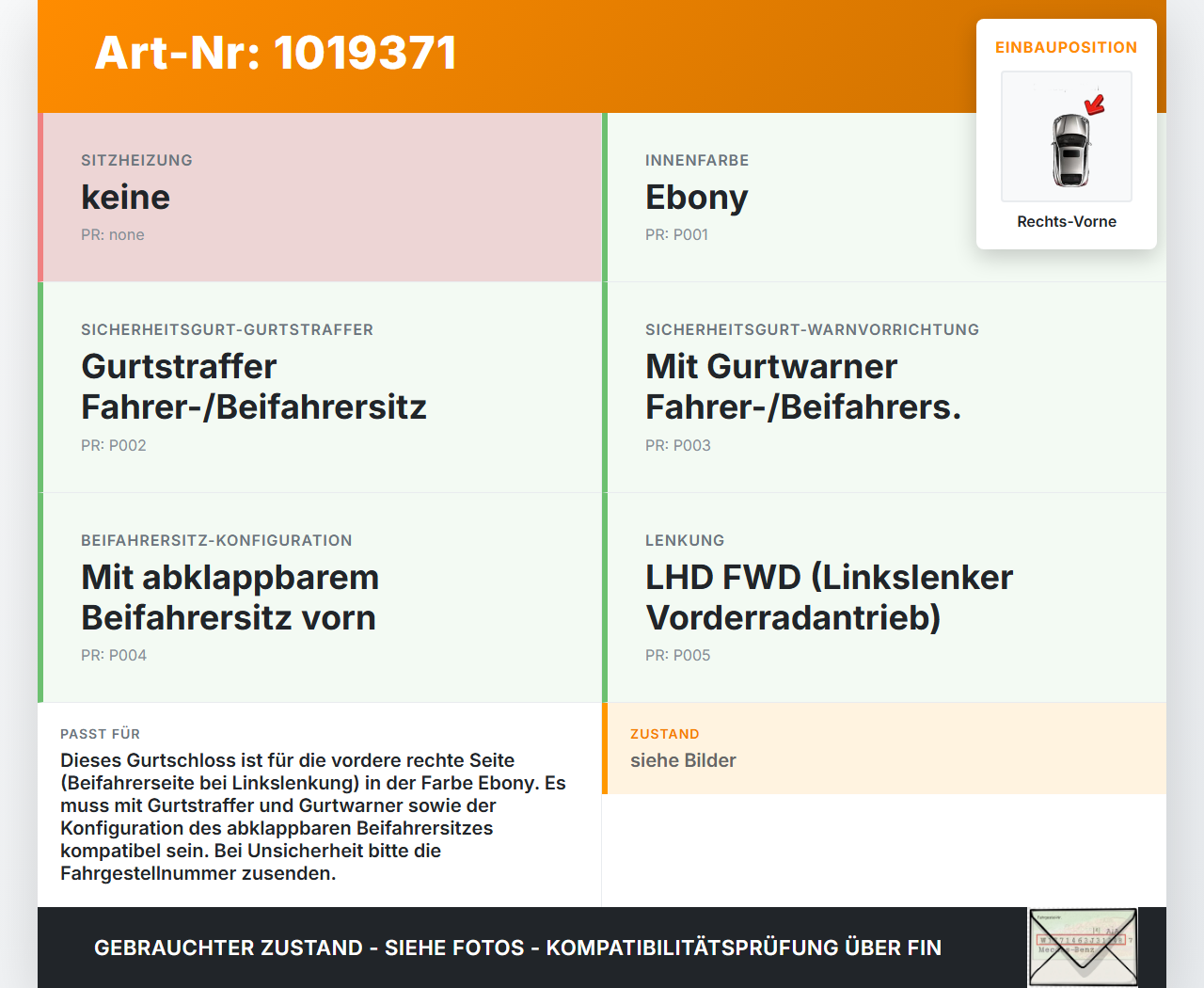1204x988 pixels.
Task: Click the PR: P005 code
Action: pos(678,655)
